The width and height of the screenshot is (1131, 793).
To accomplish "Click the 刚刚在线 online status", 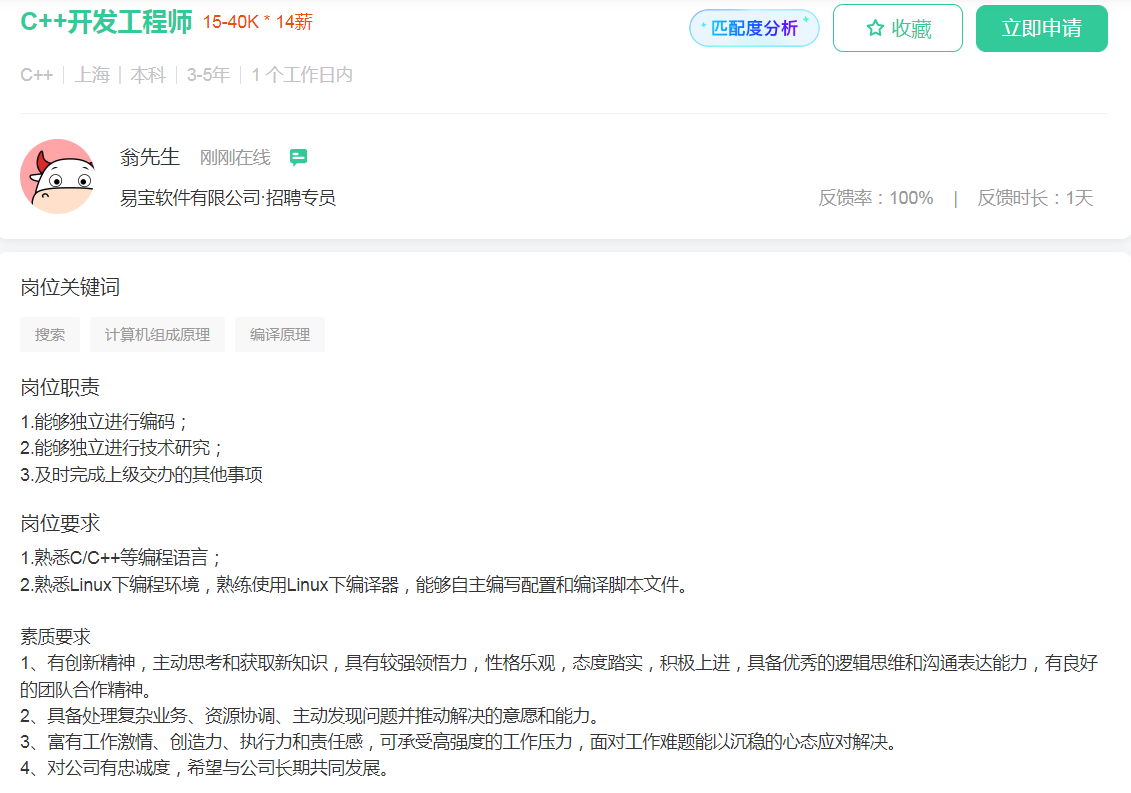I will 235,158.
